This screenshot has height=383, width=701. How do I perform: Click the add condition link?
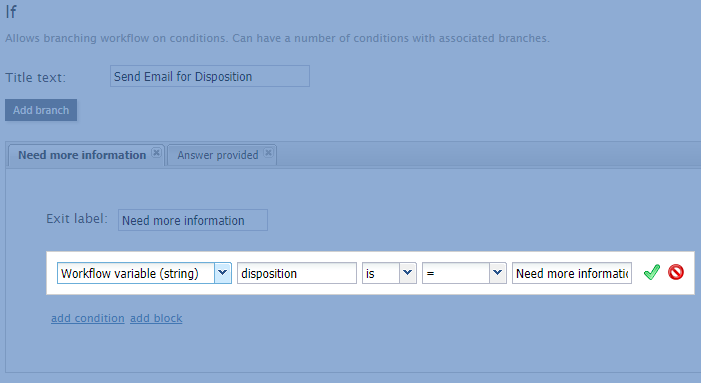click(x=88, y=318)
